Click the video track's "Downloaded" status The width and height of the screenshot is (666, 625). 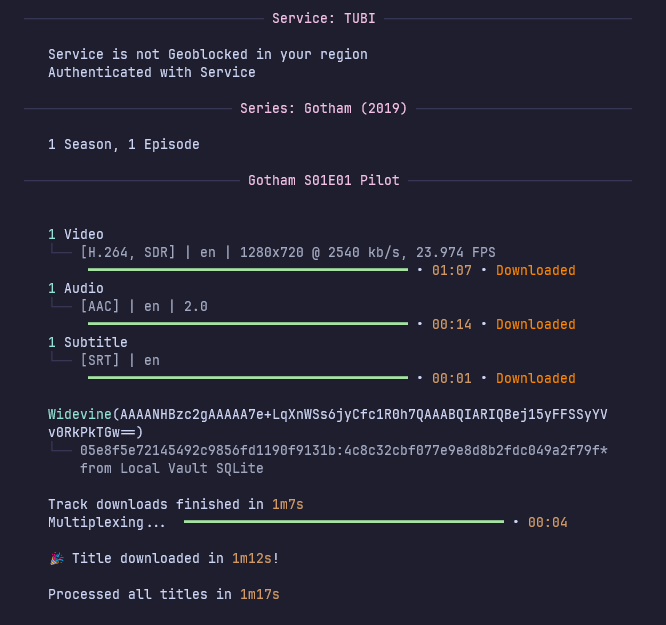point(535,270)
